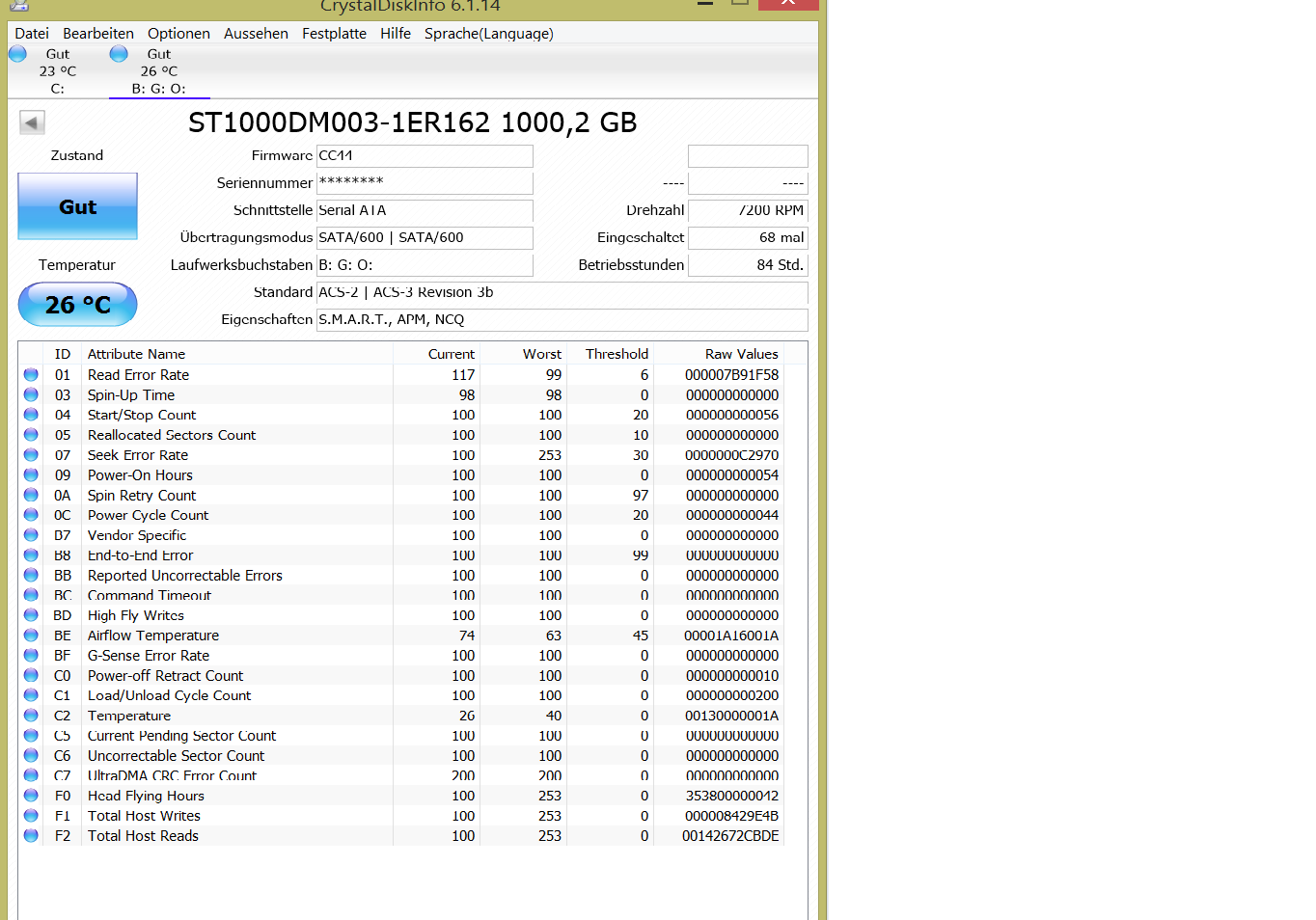Click the Gut health status button
Screen dimensions: 1316x920
point(77,206)
